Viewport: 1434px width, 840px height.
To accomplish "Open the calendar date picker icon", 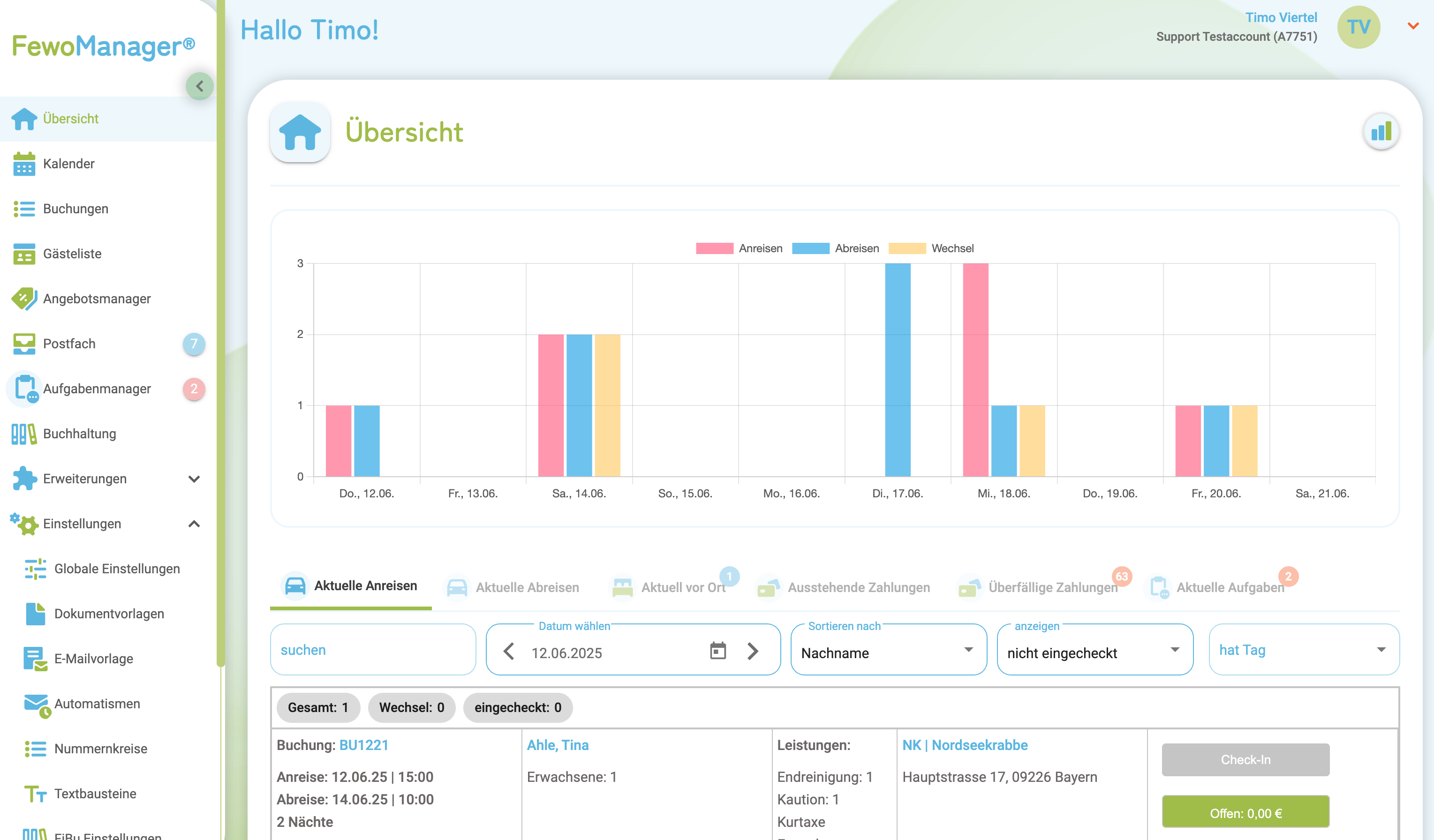I will 717,651.
